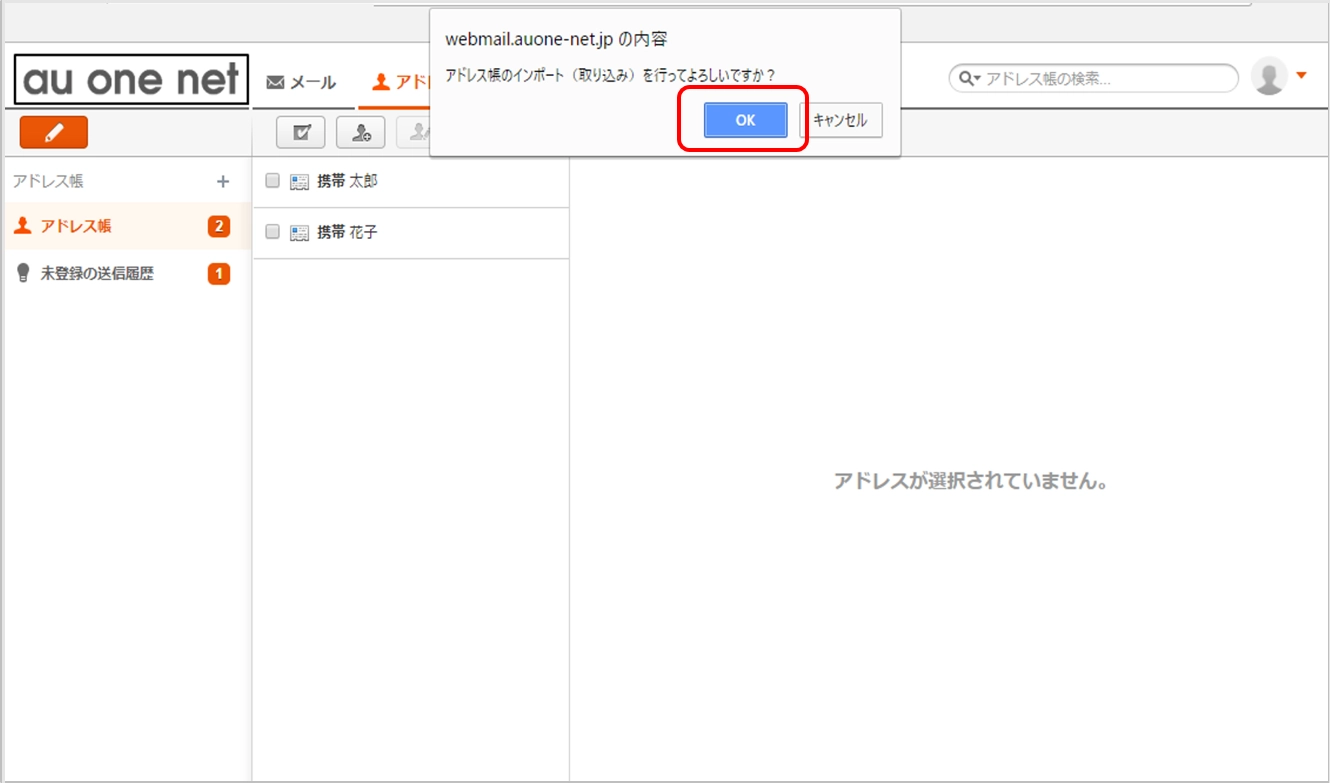This screenshot has height=783, width=1330.
Task: Click the edit contact toolbar icon
Action: [x=417, y=131]
